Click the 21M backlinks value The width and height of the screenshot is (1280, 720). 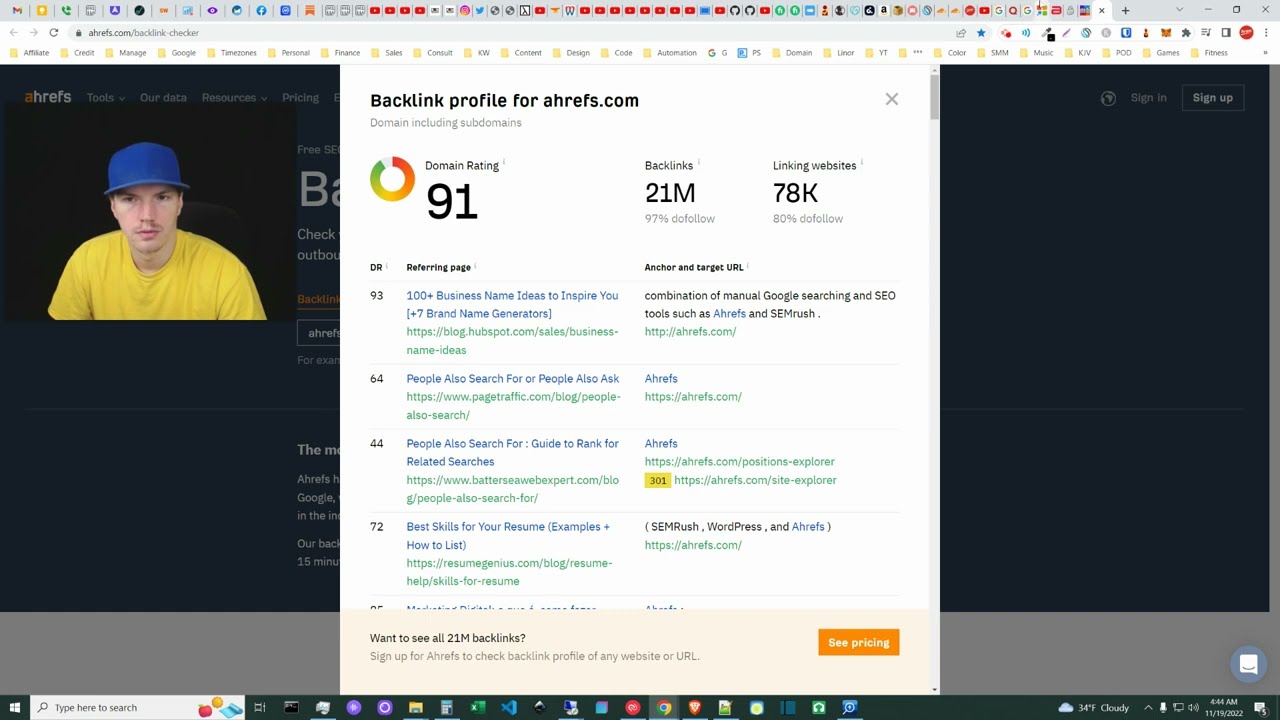[670, 193]
